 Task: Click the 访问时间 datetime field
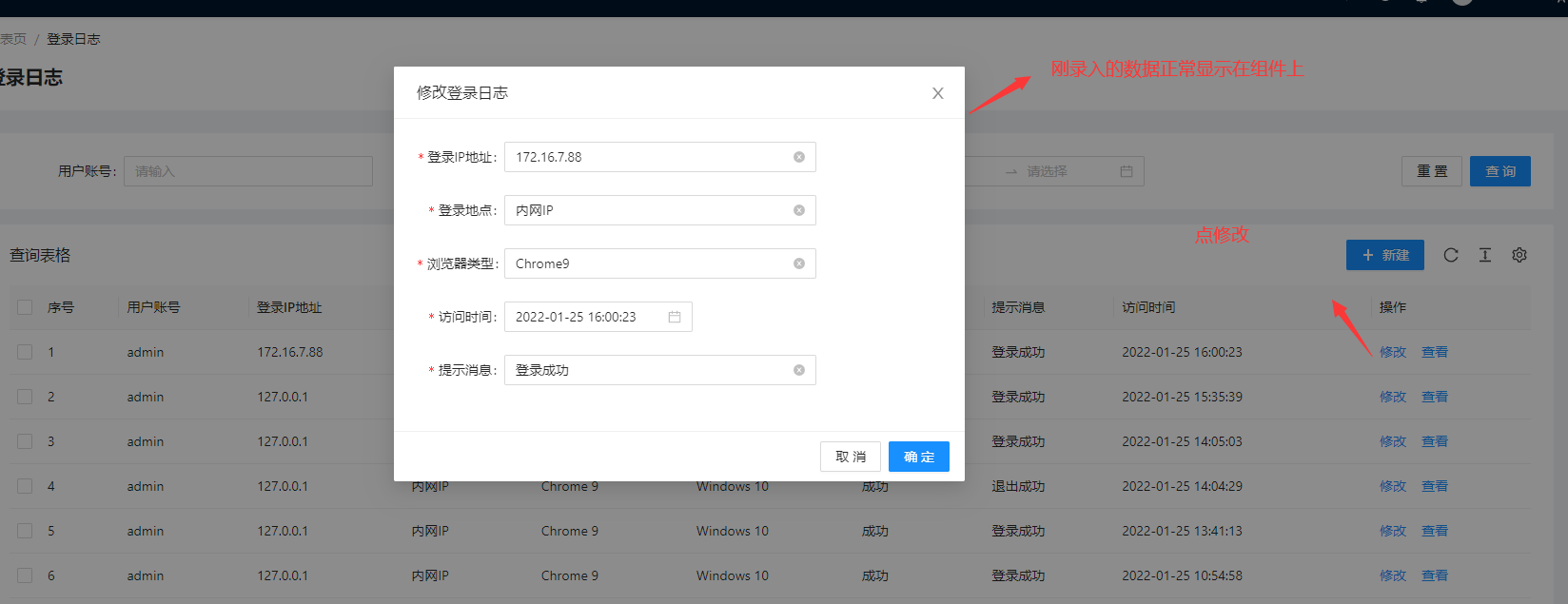(x=598, y=317)
